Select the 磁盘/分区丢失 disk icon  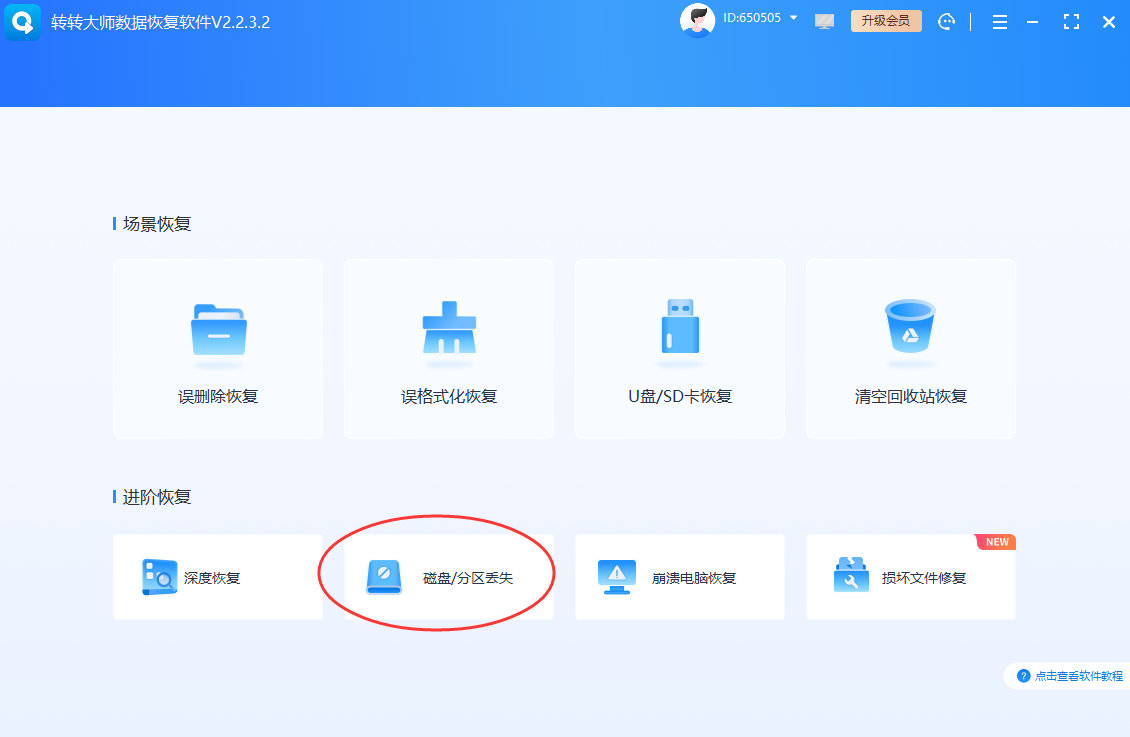click(x=384, y=577)
